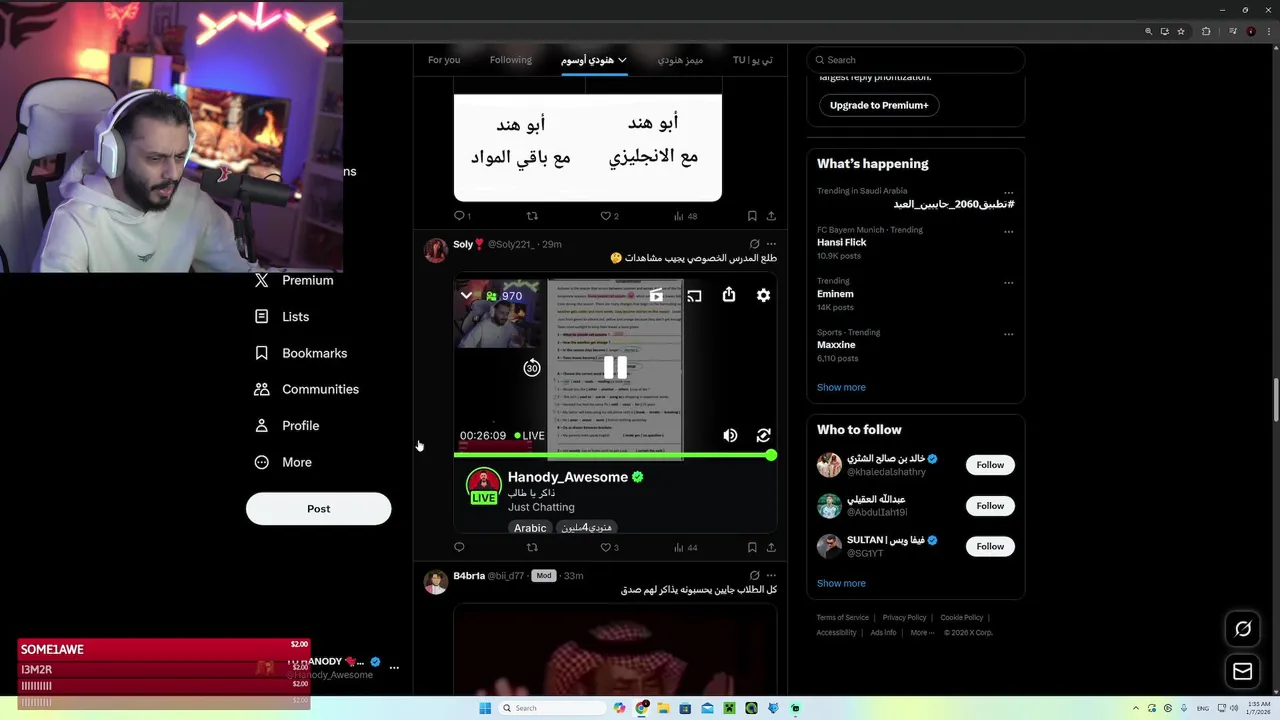Switch to the ميمز هنودي tab
This screenshot has height=720, width=1280.
680,60
